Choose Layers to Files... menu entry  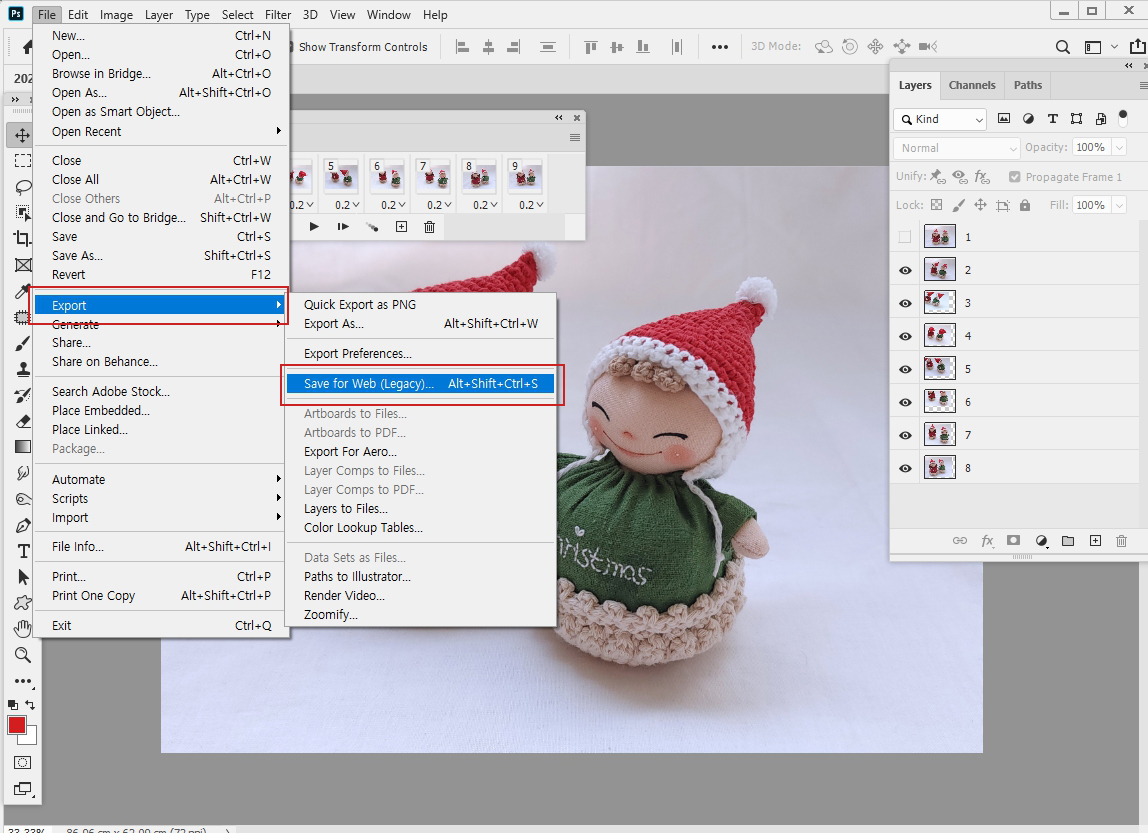(x=420, y=509)
